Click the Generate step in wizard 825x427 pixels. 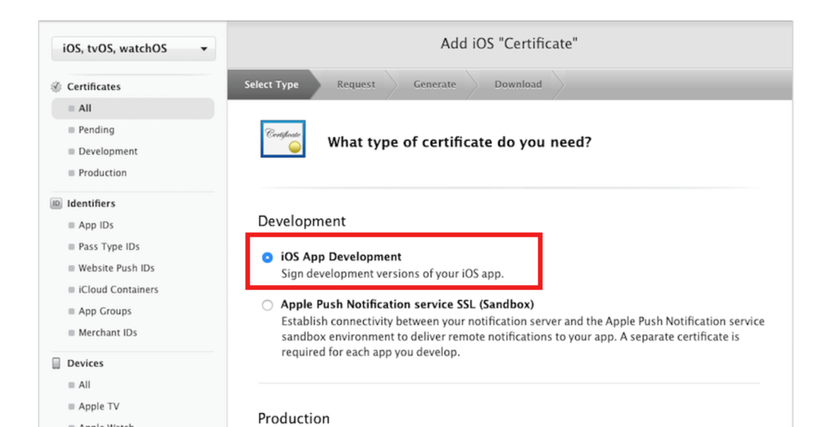pyautogui.click(x=435, y=85)
